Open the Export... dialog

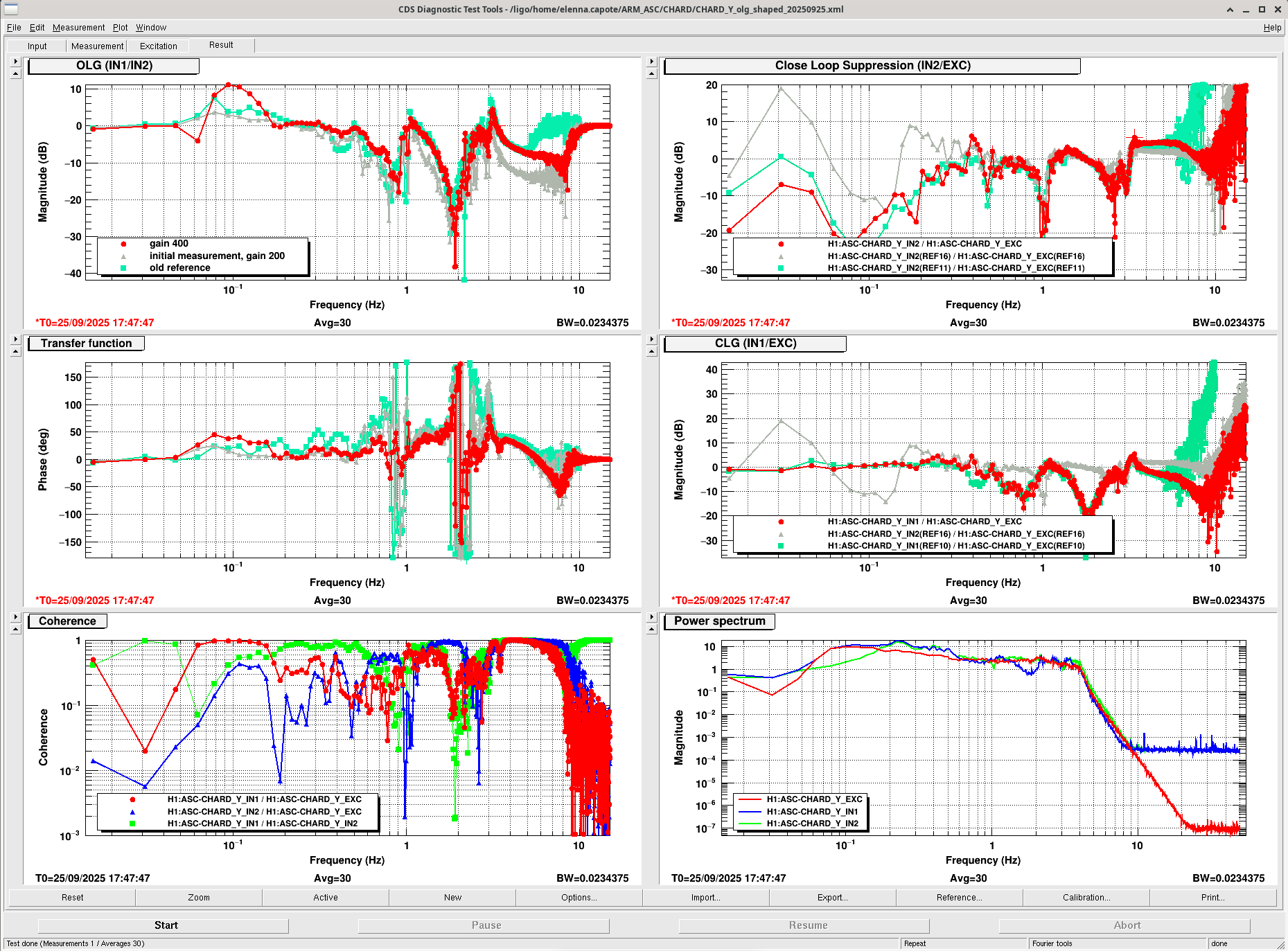(x=832, y=898)
